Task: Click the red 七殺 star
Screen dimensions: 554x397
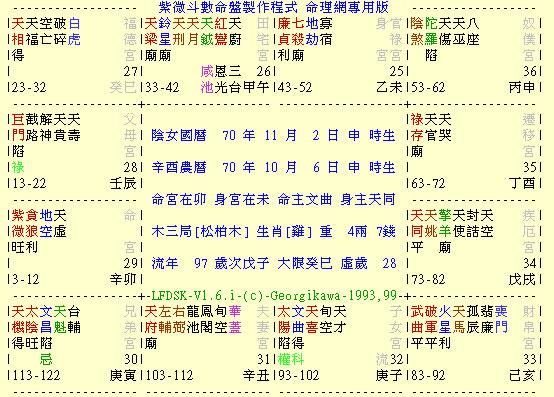Action: pyautogui.click(x=298, y=31)
